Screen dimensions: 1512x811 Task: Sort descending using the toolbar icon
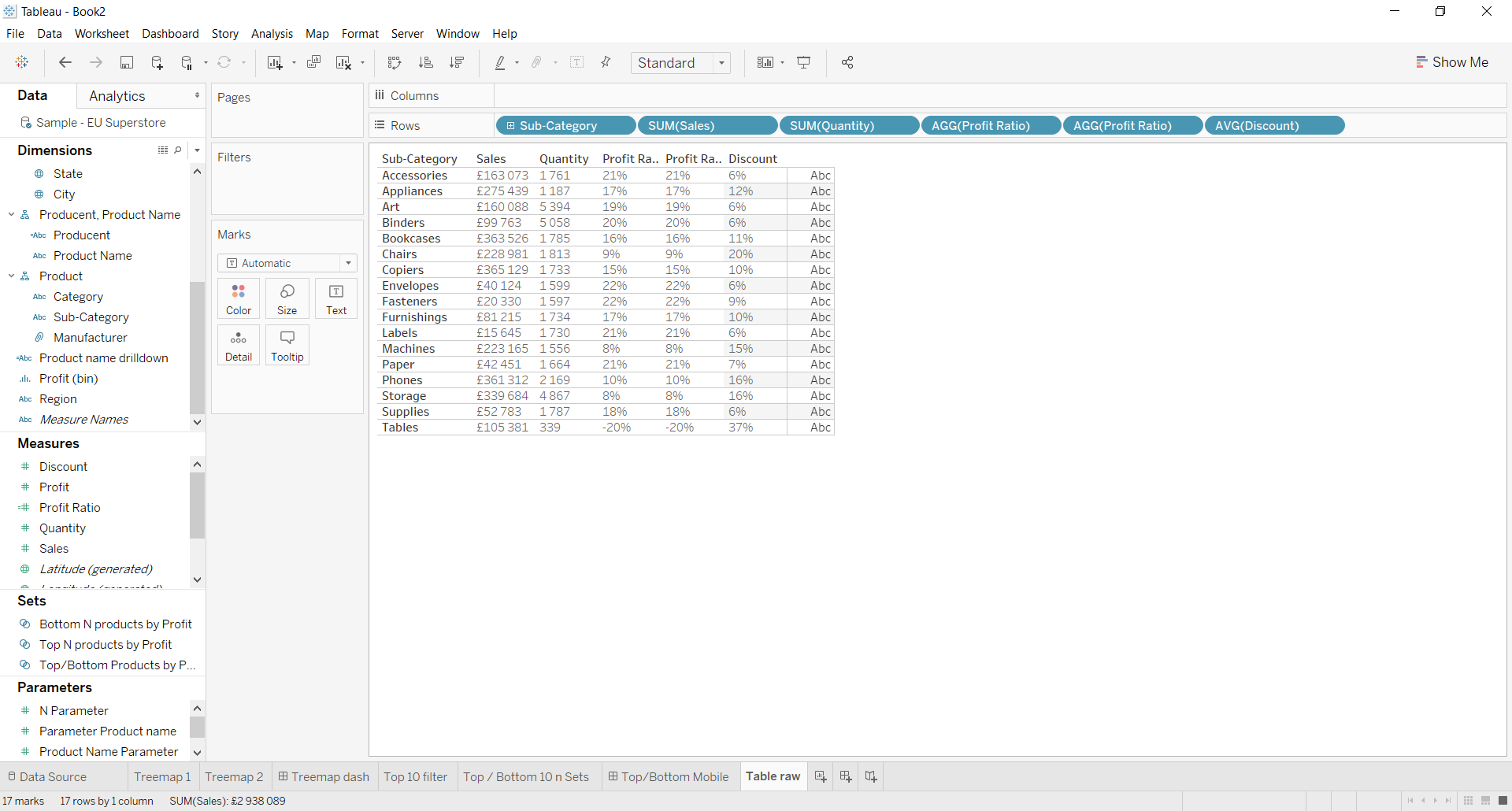pos(457,63)
